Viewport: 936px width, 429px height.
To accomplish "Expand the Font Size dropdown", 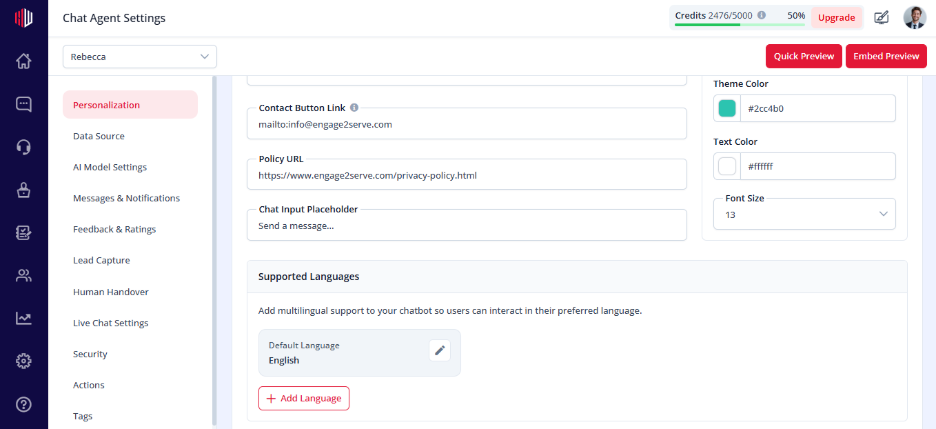I will click(804, 214).
